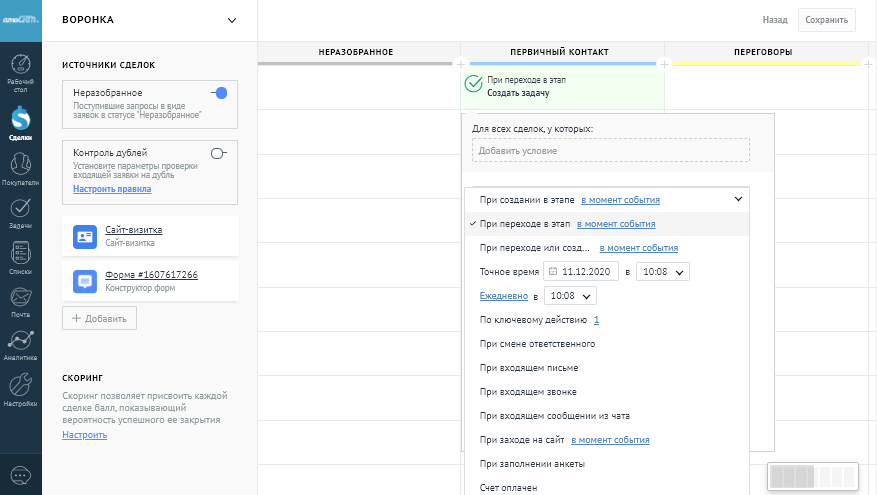Select the При входящем звонке option

[x=528, y=392]
